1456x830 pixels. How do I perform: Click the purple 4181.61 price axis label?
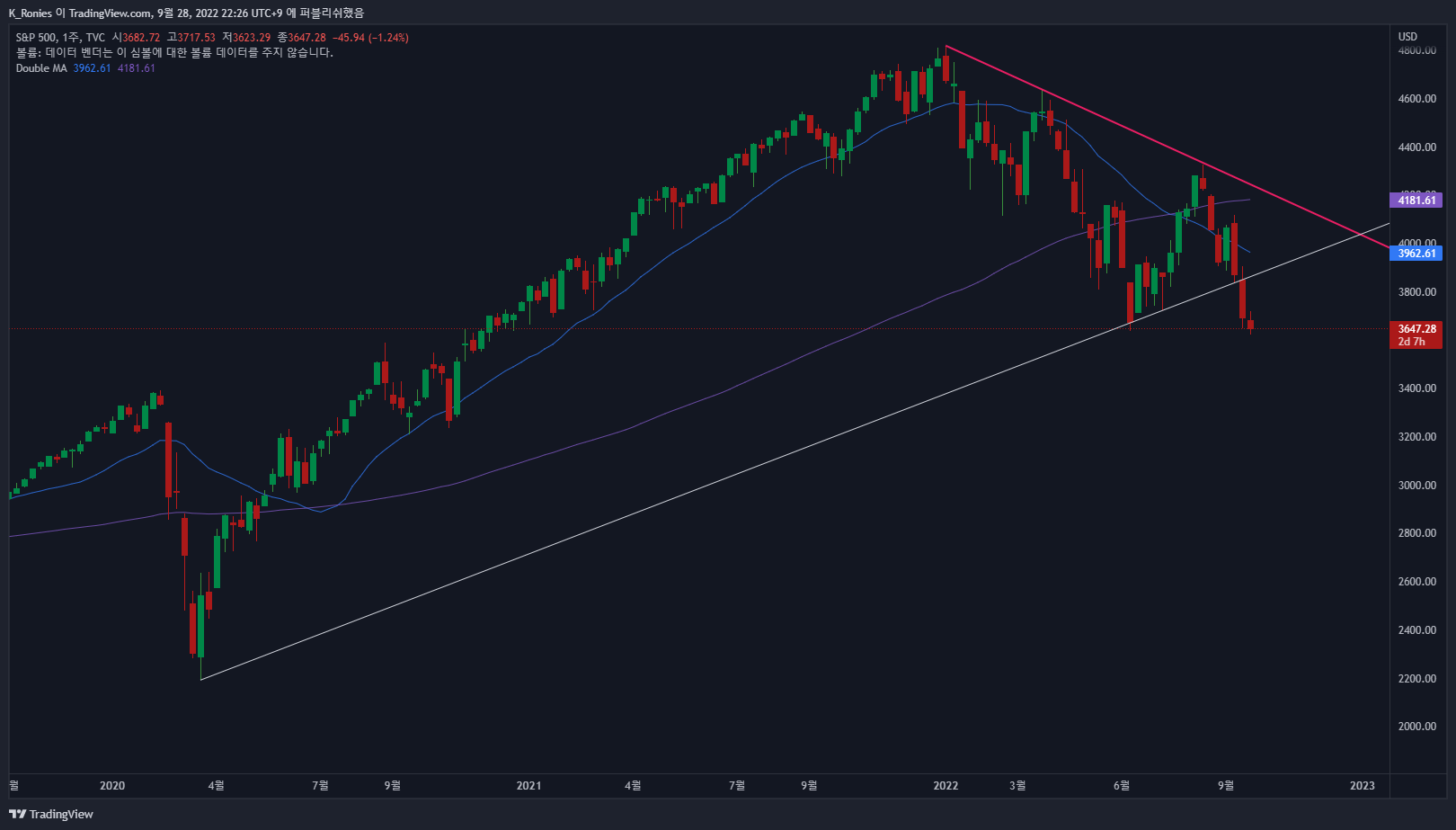[1416, 201]
